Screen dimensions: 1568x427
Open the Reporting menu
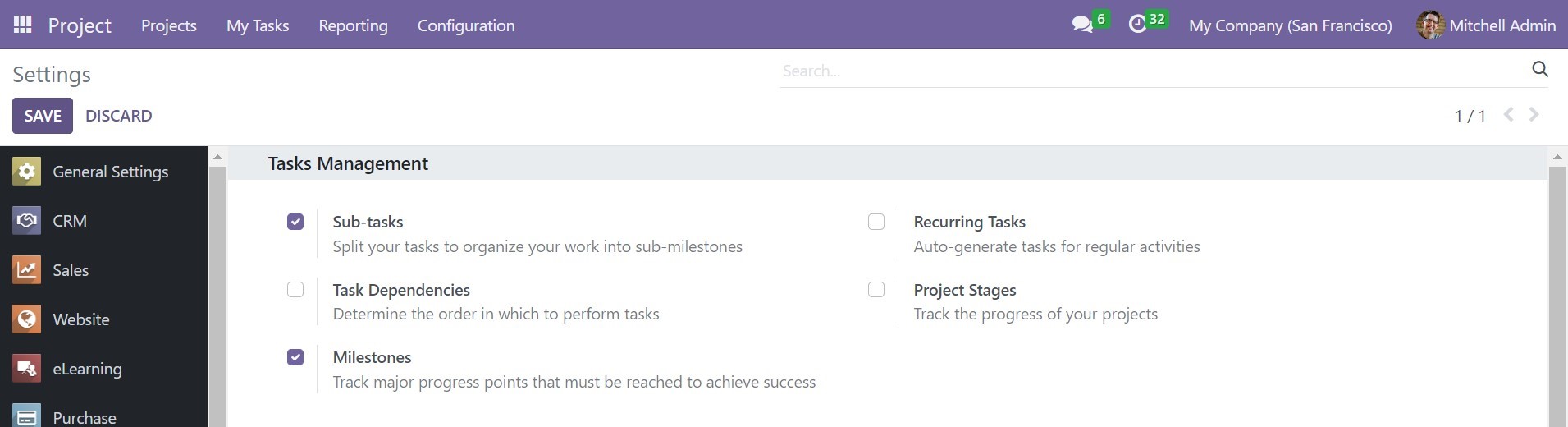tap(353, 25)
